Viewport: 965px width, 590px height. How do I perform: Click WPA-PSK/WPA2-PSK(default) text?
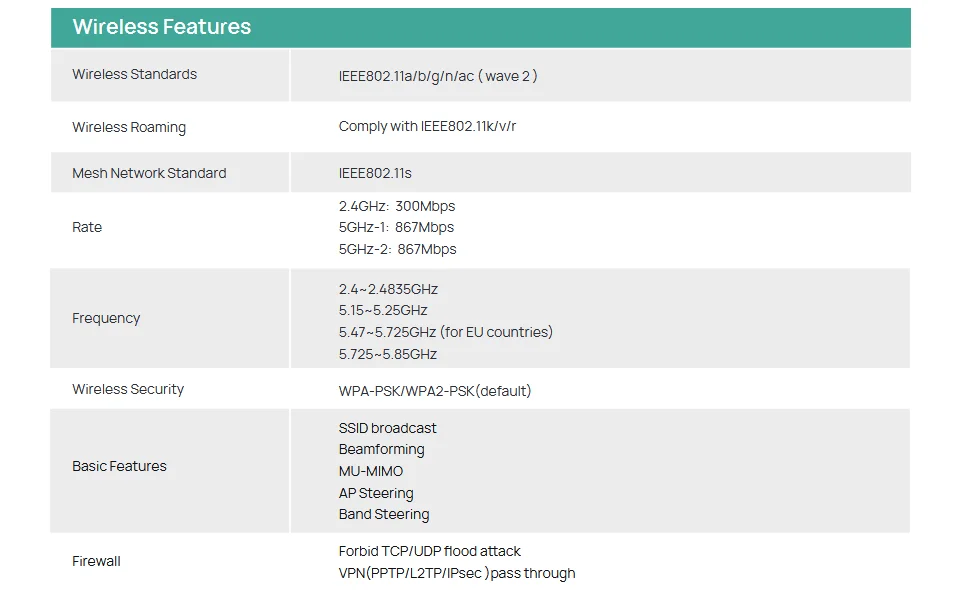tap(435, 391)
